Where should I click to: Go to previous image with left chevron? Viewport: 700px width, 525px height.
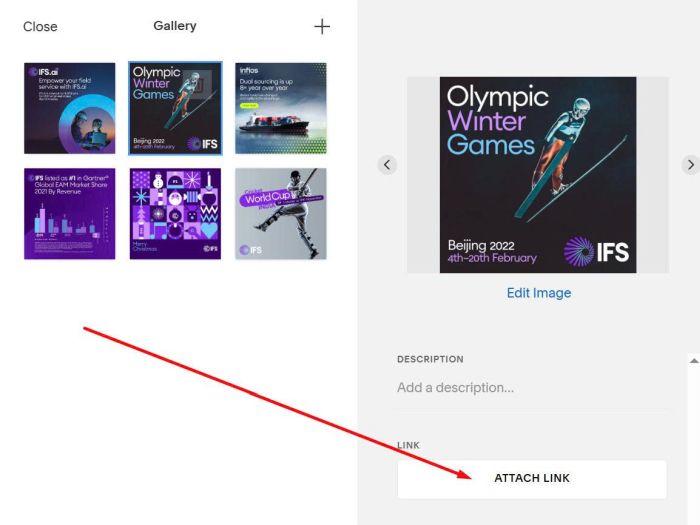tap(387, 165)
